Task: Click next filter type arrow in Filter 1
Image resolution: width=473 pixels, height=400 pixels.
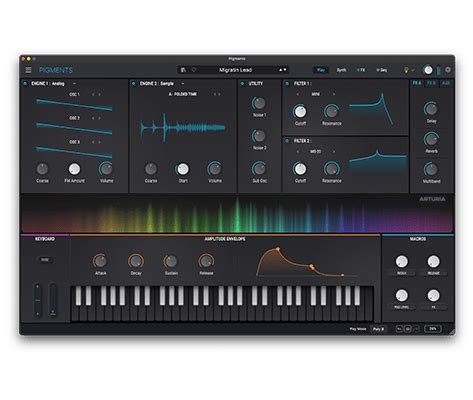Action: [x=334, y=94]
